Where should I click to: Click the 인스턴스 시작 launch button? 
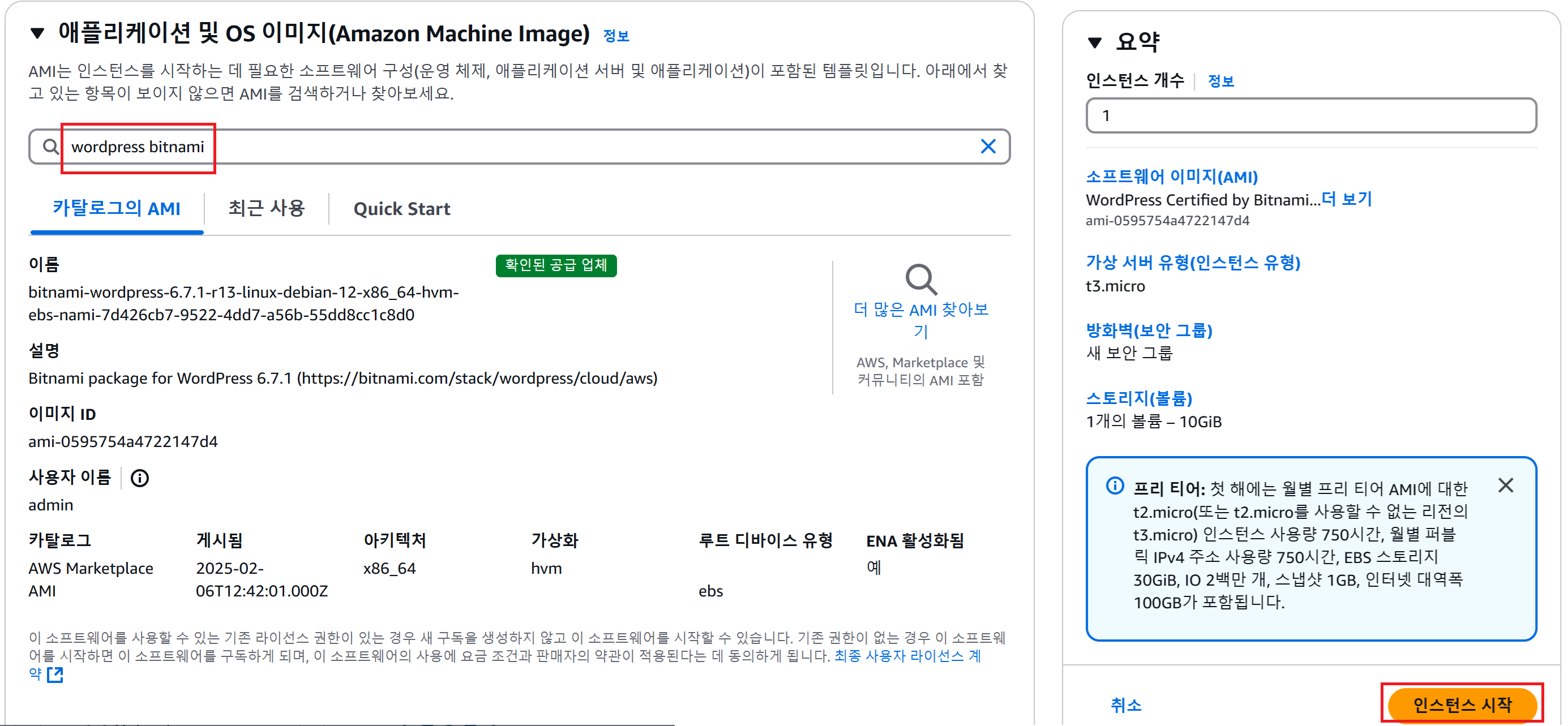pyautogui.click(x=1462, y=704)
